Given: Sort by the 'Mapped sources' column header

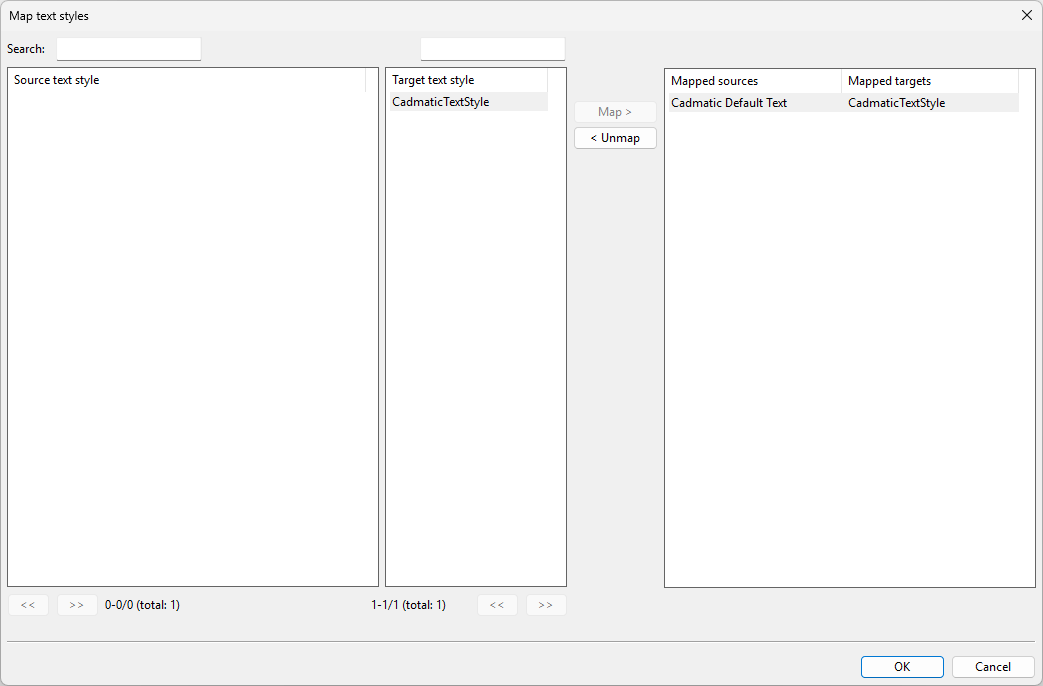Looking at the screenshot, I should [752, 81].
